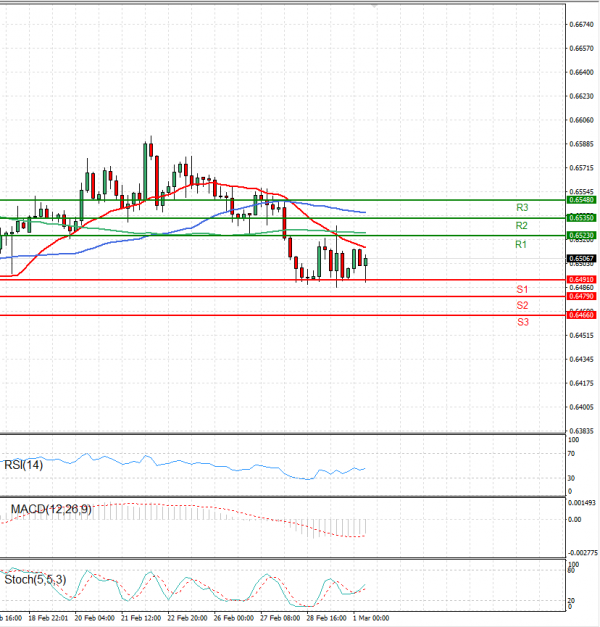Select the 0.64910 support price tag
This screenshot has width=600, height=627.
[582, 280]
